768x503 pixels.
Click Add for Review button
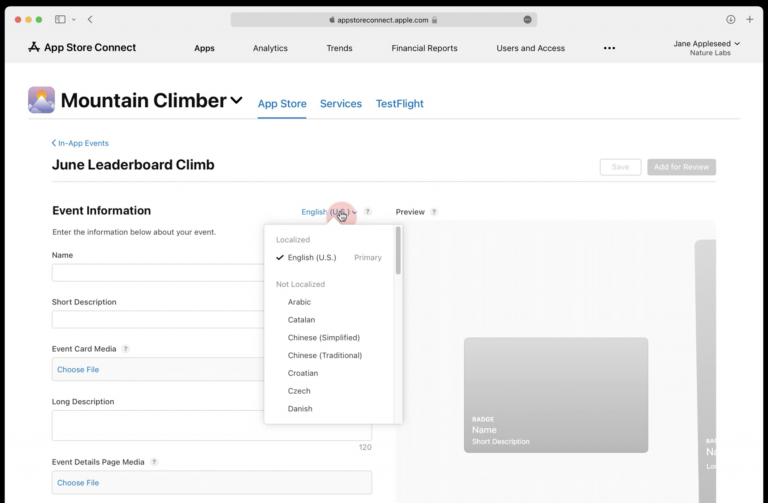681,167
